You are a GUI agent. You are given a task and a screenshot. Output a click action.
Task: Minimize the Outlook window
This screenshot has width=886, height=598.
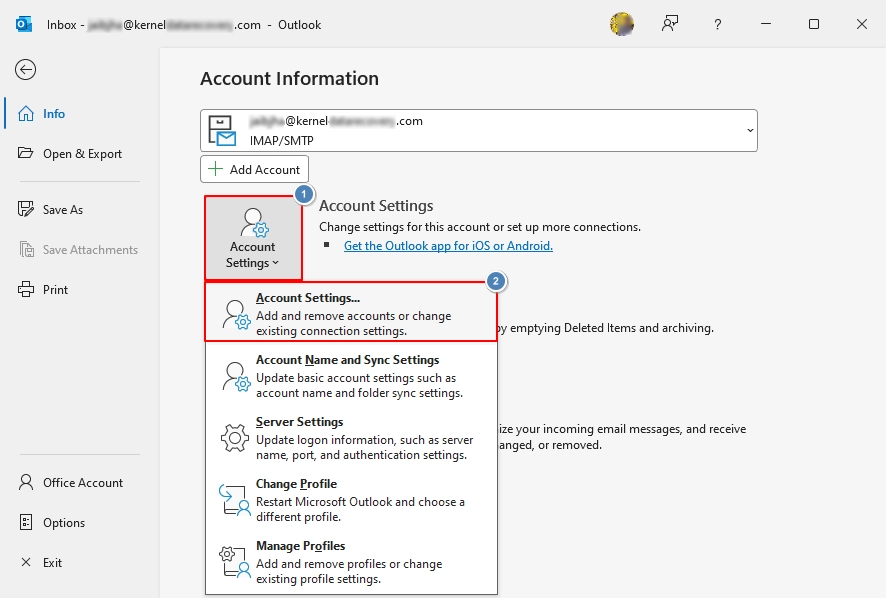tap(766, 24)
